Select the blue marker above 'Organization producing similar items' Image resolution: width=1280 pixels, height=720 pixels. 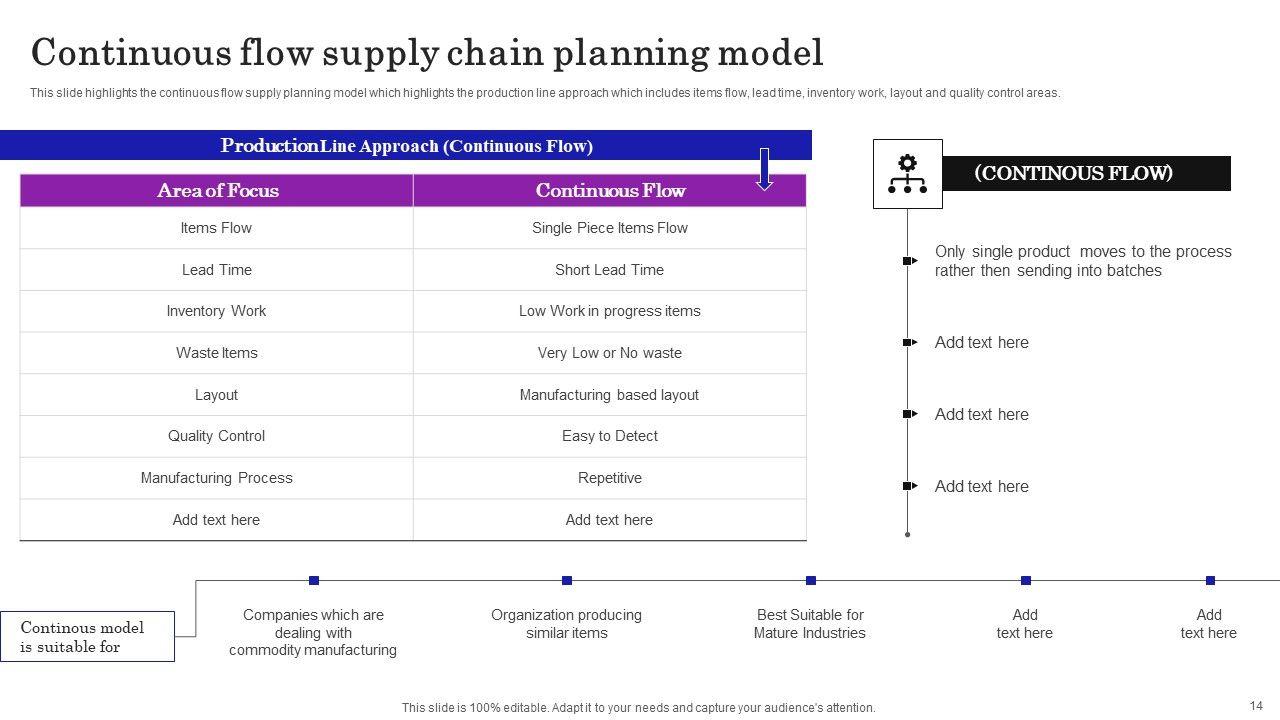(x=567, y=580)
